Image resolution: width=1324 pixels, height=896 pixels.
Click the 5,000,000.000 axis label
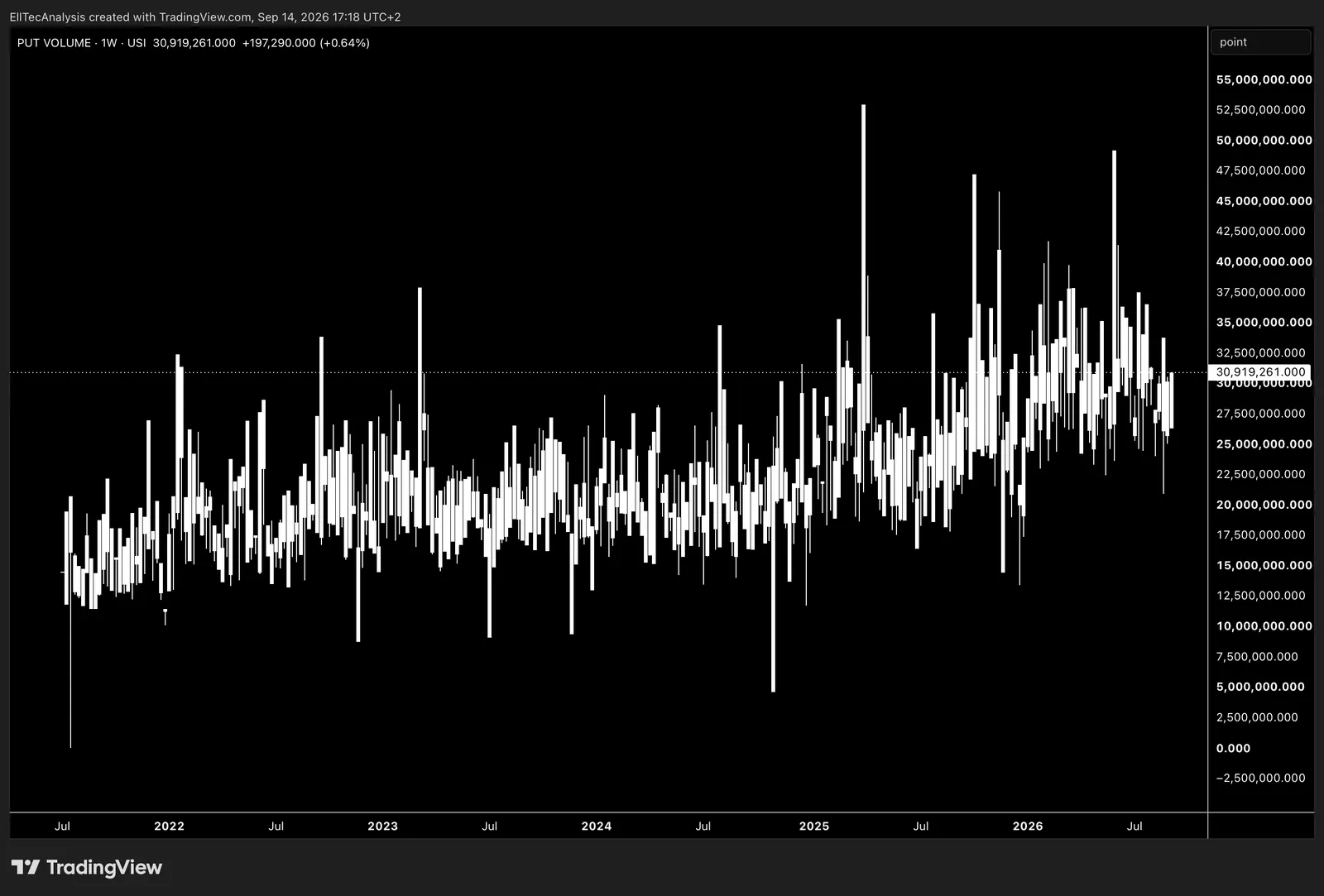pyautogui.click(x=1260, y=687)
